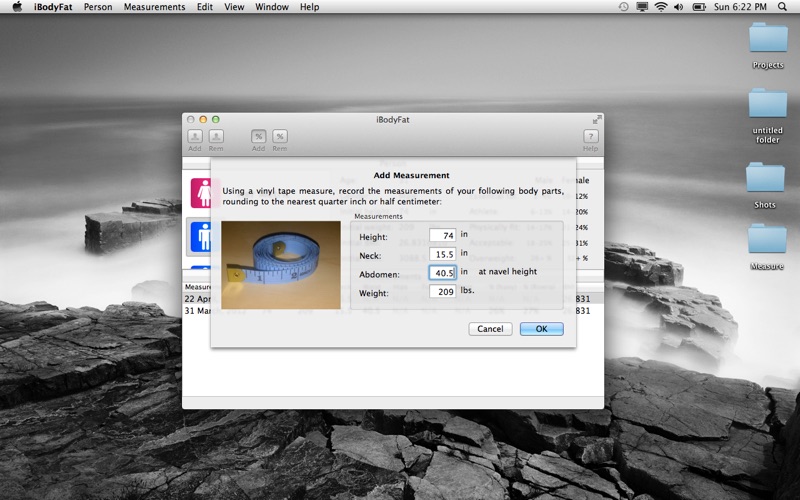Click the Weight input field

point(442,291)
